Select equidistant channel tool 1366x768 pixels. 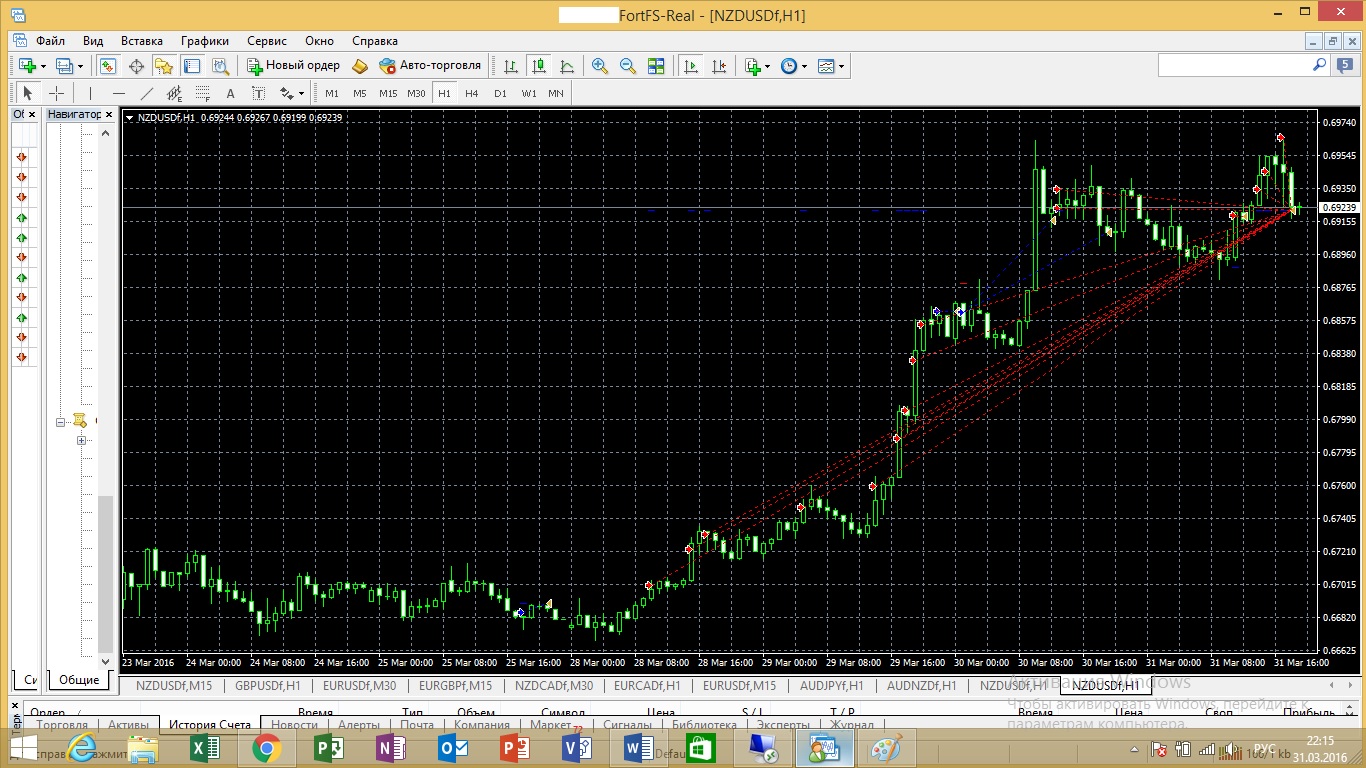click(x=175, y=93)
